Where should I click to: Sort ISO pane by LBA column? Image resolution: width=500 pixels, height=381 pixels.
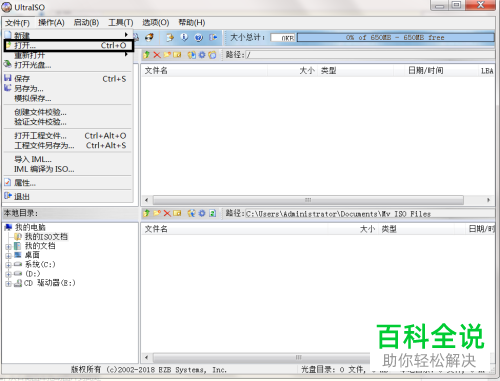pos(486,71)
